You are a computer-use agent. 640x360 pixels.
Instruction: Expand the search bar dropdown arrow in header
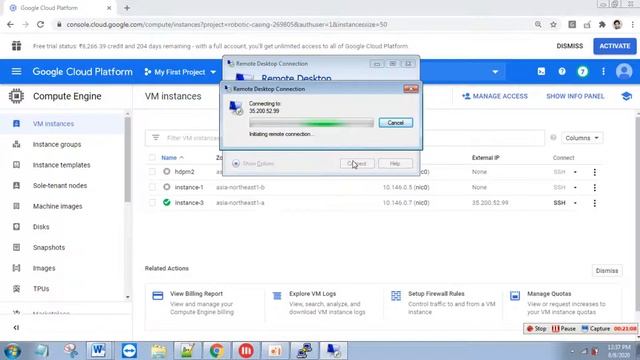pos(495,72)
